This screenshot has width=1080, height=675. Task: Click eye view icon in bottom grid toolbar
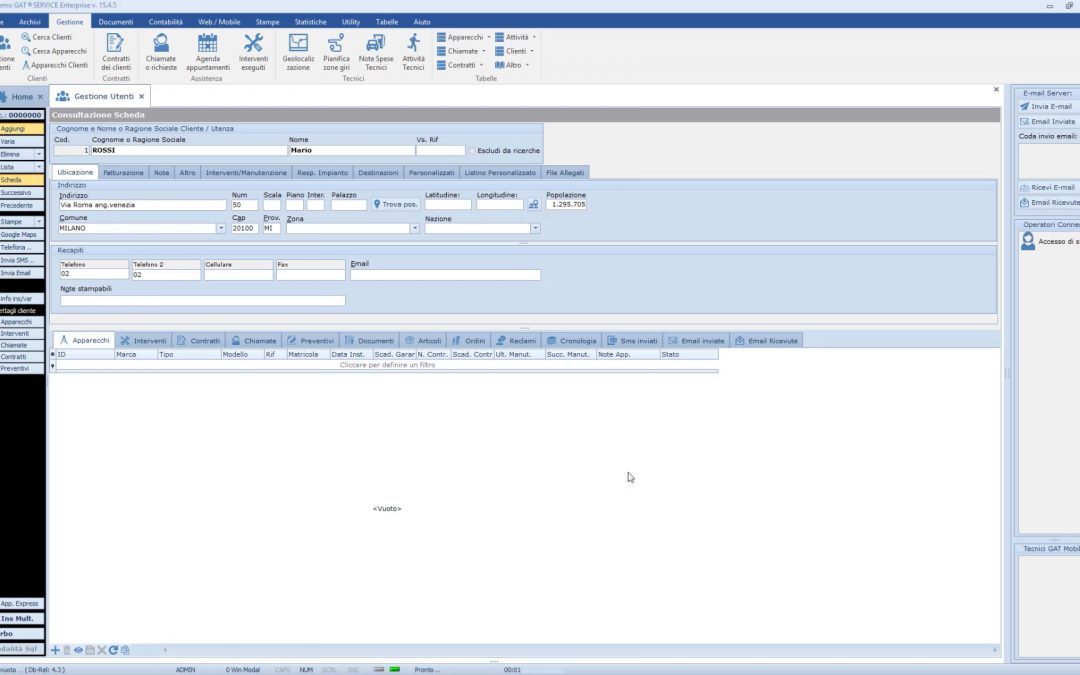pyautogui.click(x=79, y=650)
